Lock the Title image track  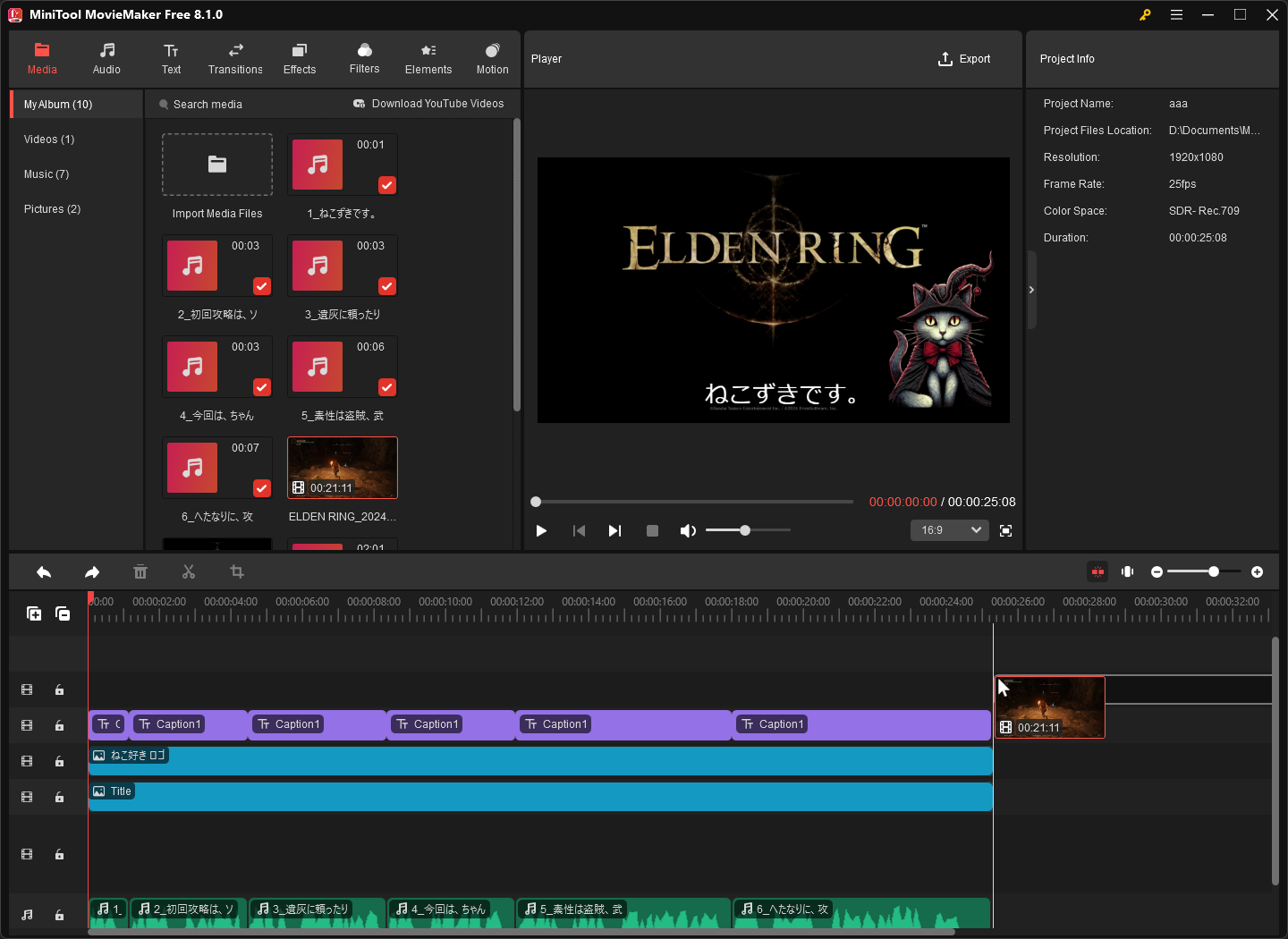pos(59,798)
